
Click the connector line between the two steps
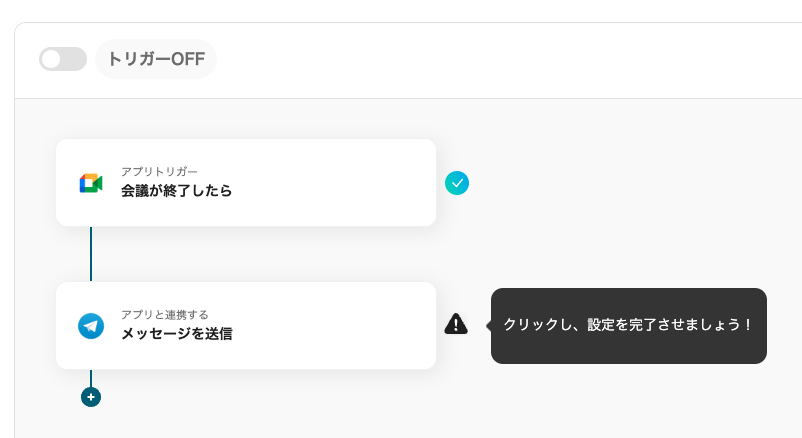click(x=91, y=254)
